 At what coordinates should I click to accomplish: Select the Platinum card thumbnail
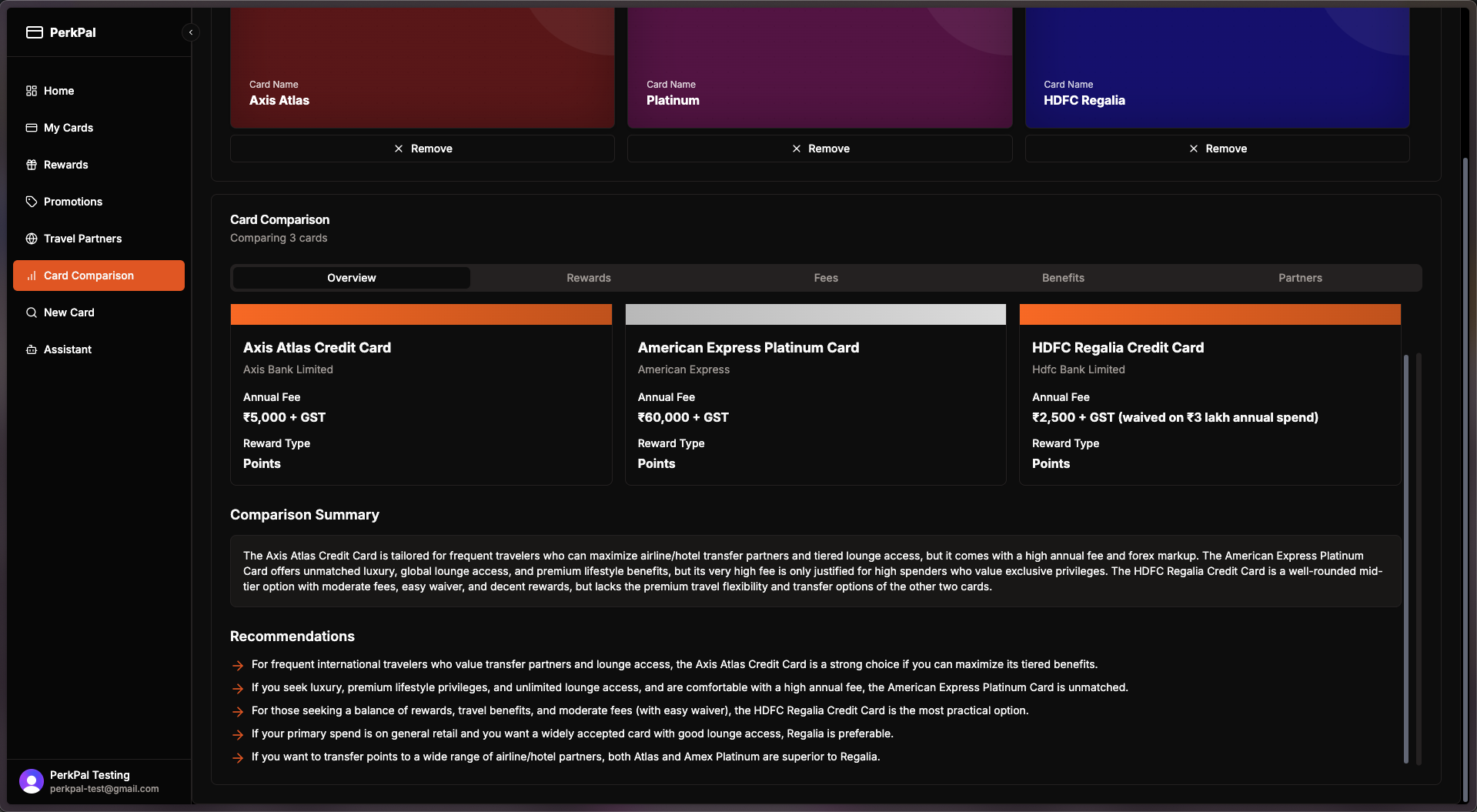click(820, 68)
